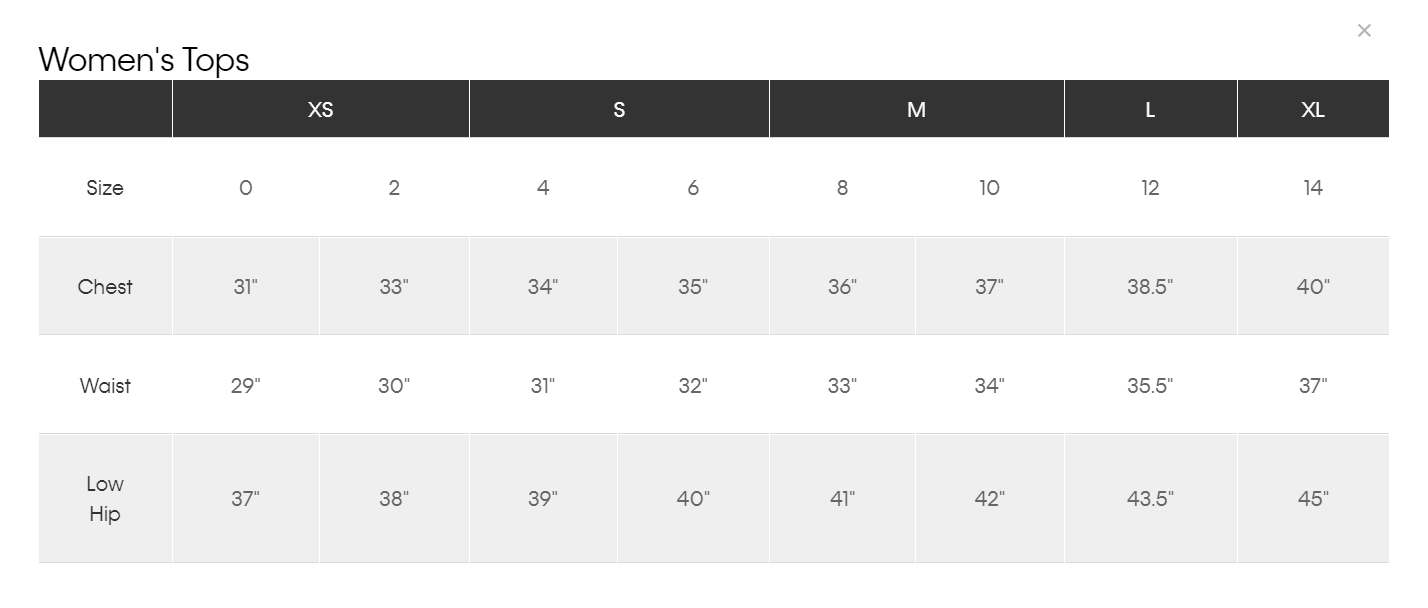Click the Chest row label
Viewport: 1428px width, 608px height.
(x=105, y=287)
